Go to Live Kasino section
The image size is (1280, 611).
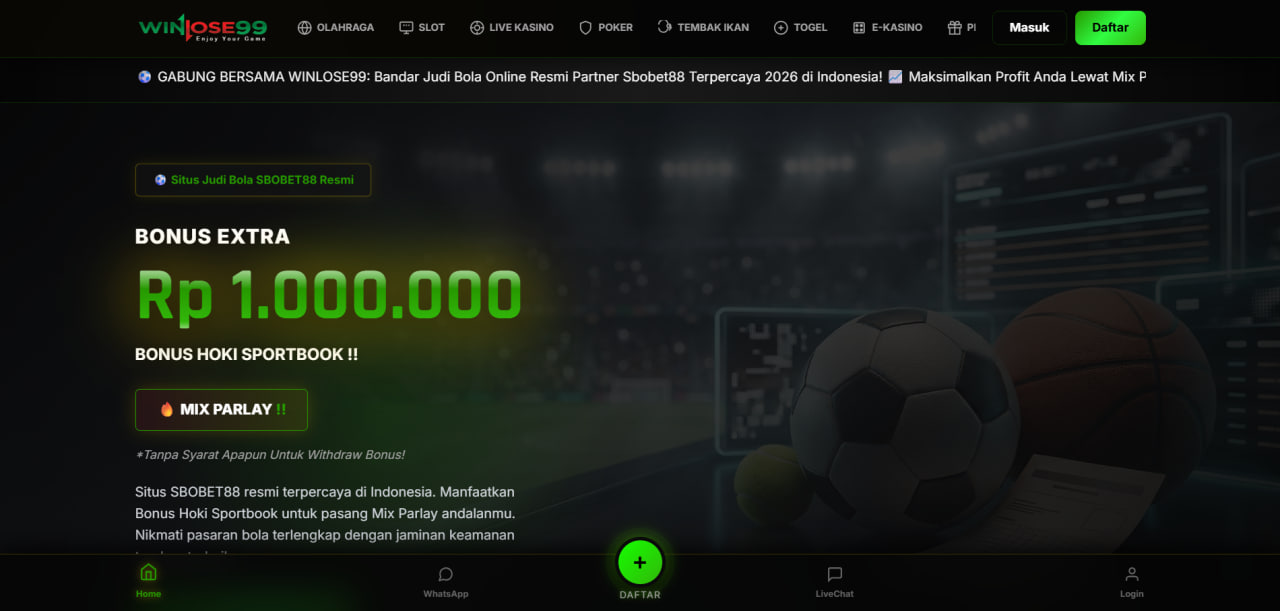[512, 28]
